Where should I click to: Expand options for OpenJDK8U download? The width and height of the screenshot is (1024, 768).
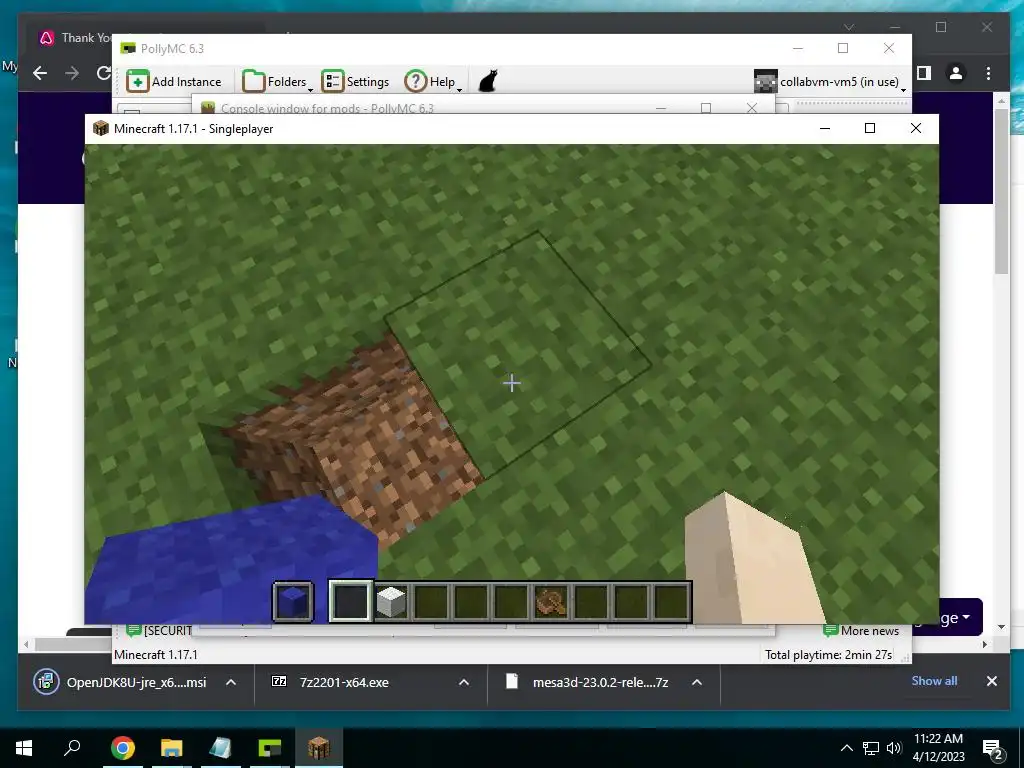point(231,682)
